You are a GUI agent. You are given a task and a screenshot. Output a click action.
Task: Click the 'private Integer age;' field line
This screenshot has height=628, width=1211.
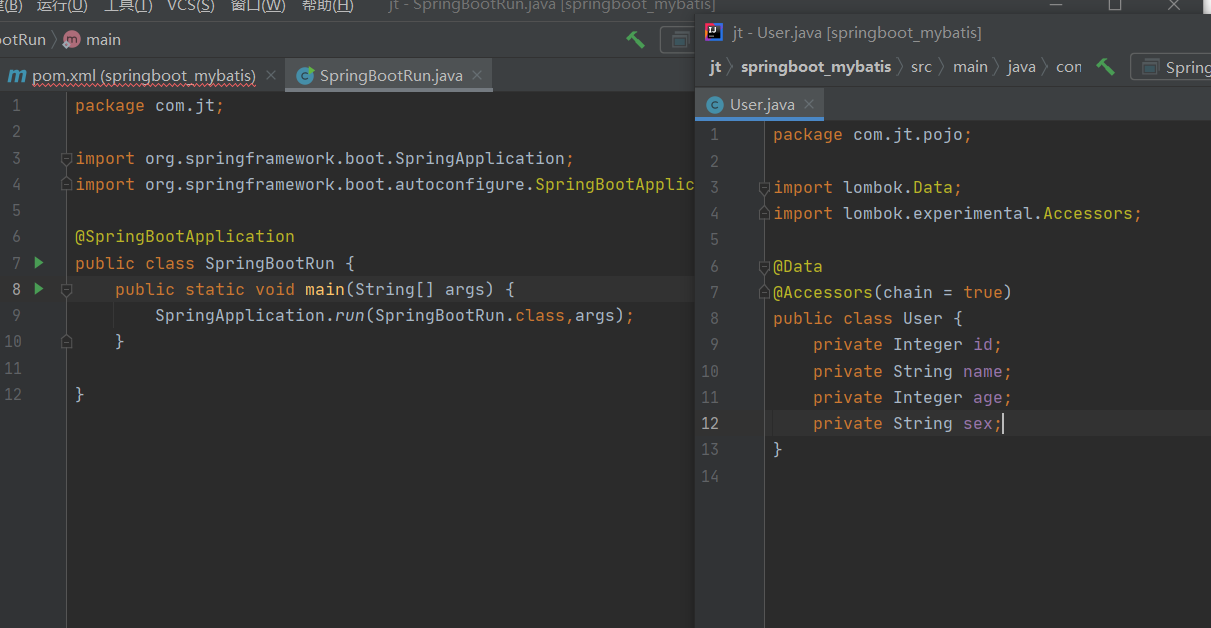click(x=912, y=397)
